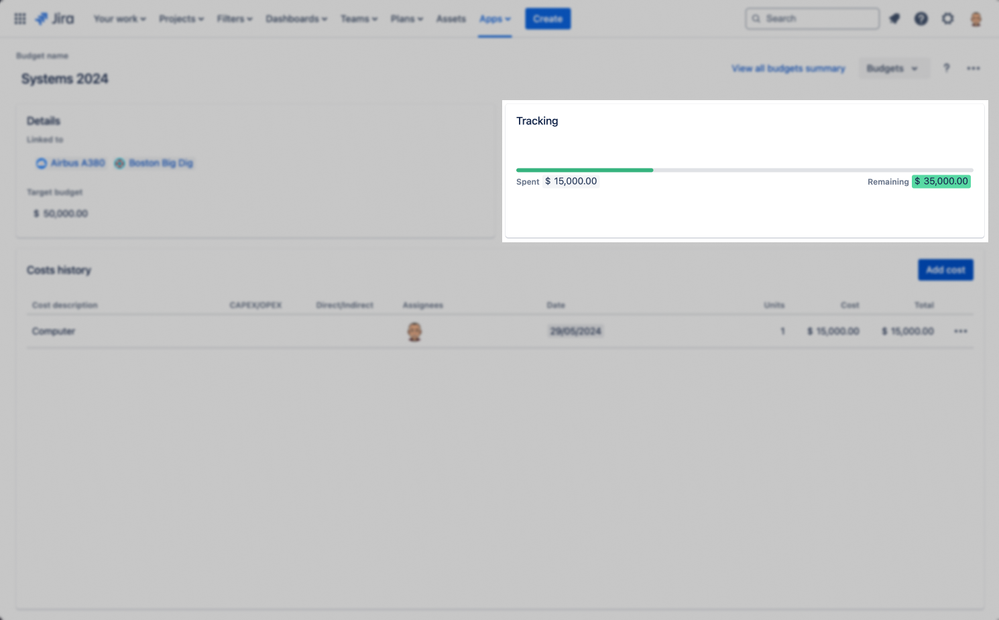Open Jira help via question mark icon
999x620 pixels.
921,18
